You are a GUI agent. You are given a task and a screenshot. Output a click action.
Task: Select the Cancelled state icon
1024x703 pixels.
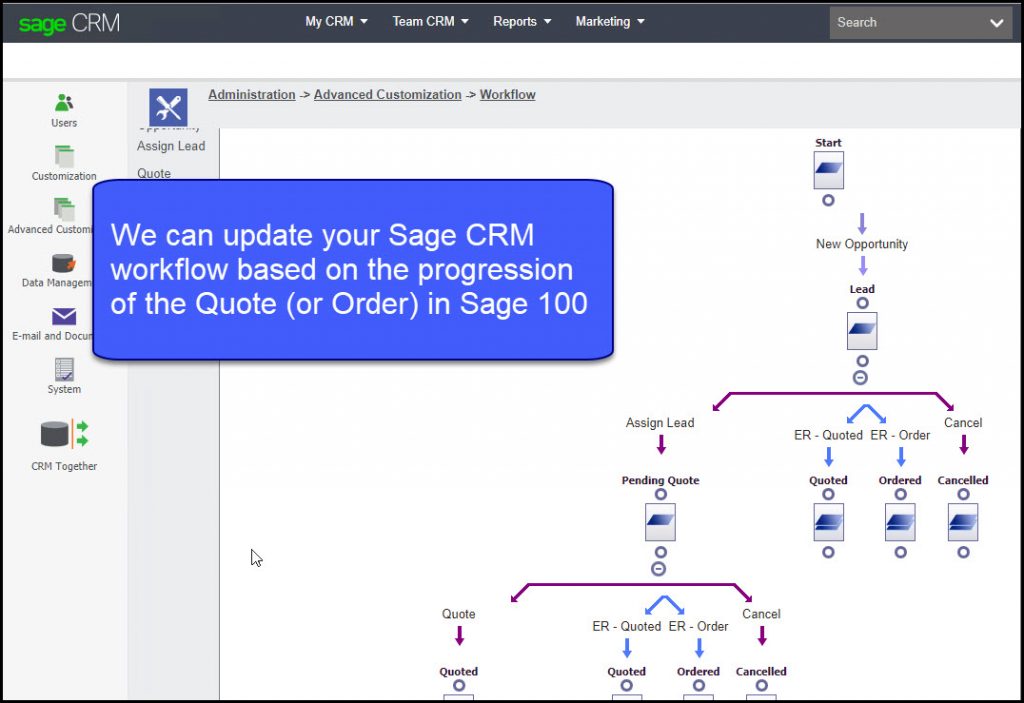[x=963, y=522]
